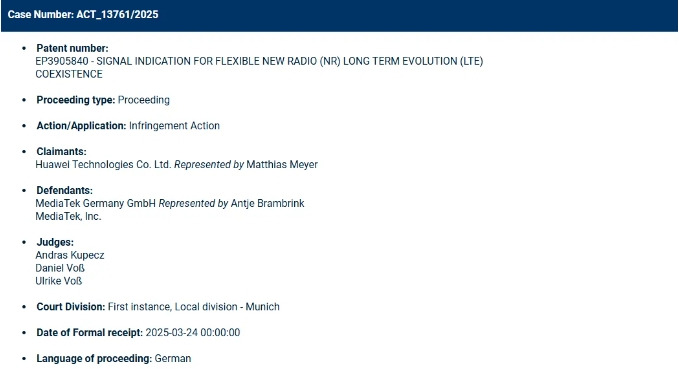Click Local division - Munich text

pos(227,307)
